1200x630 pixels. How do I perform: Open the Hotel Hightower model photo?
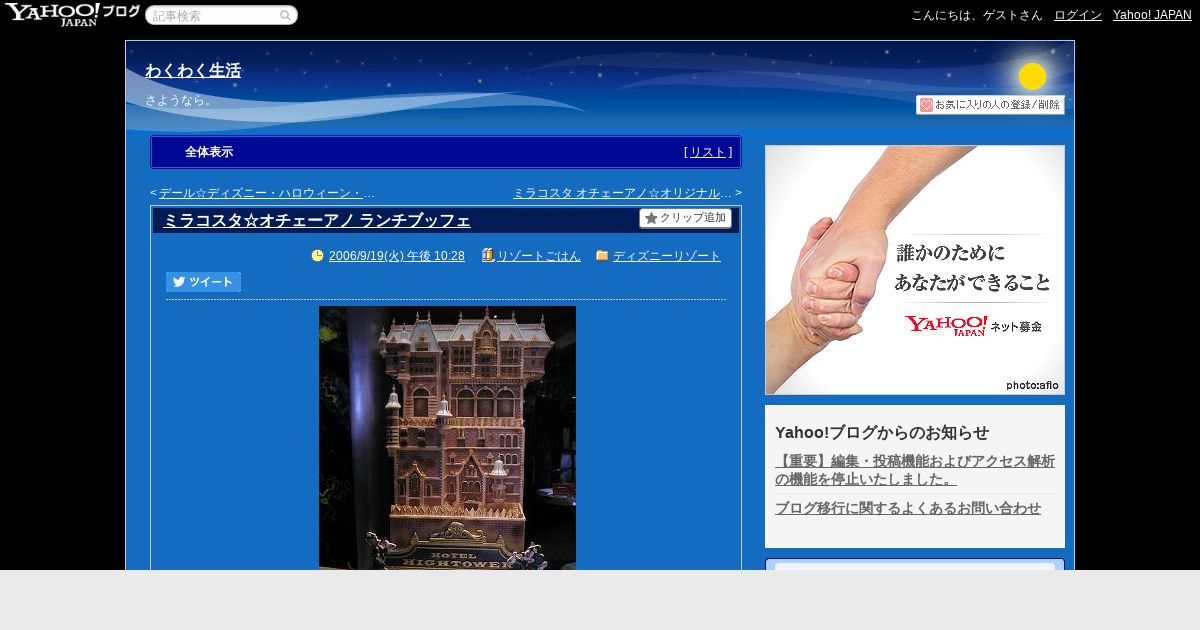point(447,438)
